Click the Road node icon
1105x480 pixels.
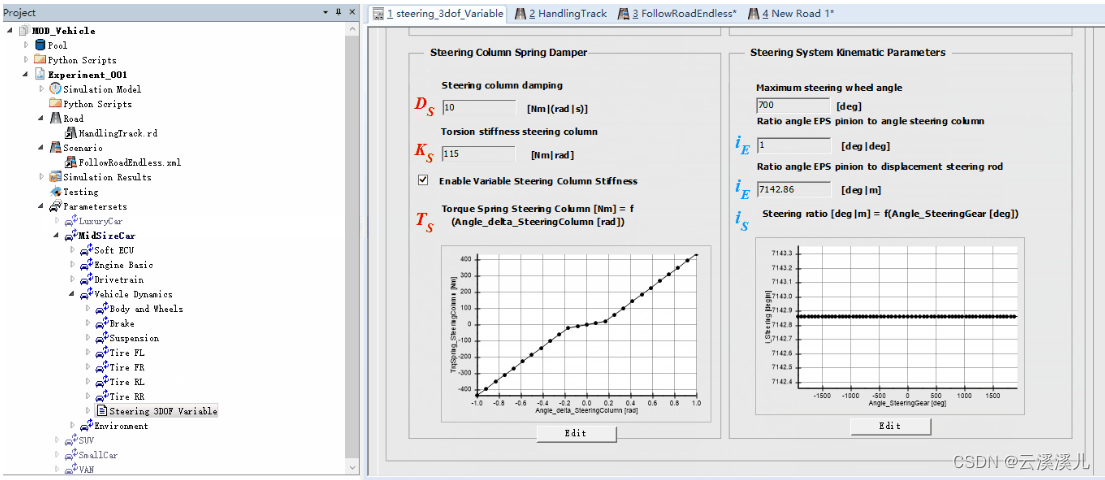pyautogui.click(x=56, y=118)
